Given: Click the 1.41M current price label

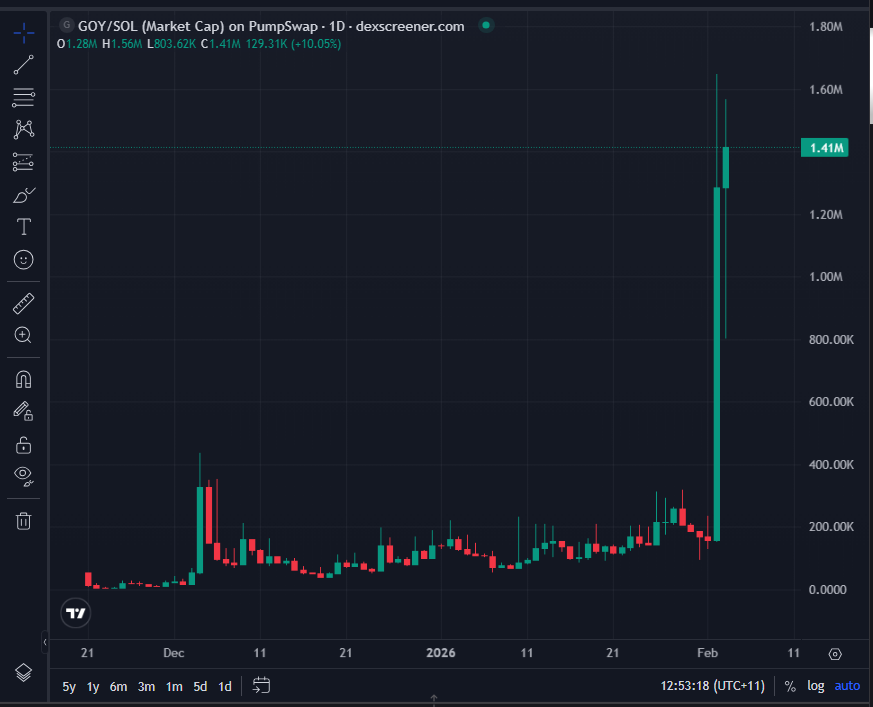Looking at the screenshot, I should (x=824, y=146).
